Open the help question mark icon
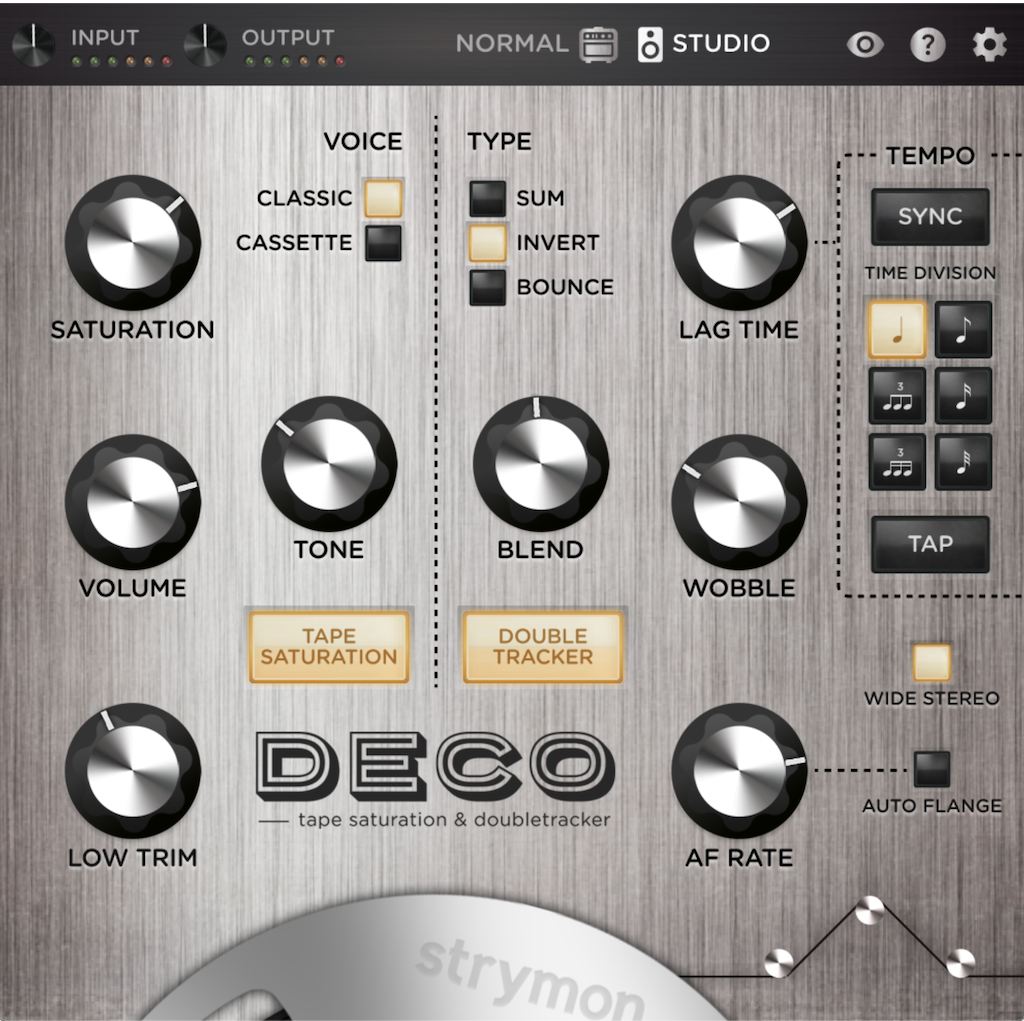Screen dimensions: 1024x1021 (927, 44)
